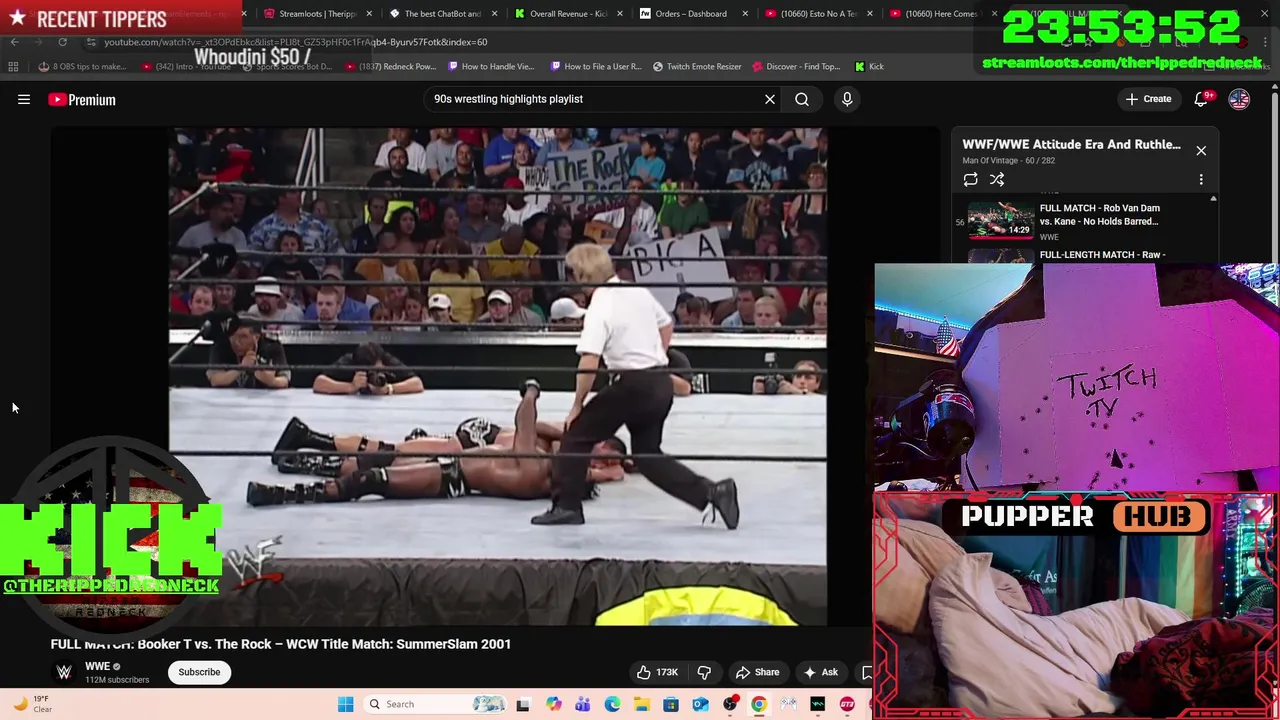This screenshot has height=720, width=1280.
Task: Open the browser apps grid bookmark icon
Action: pyautogui.click(x=13, y=66)
